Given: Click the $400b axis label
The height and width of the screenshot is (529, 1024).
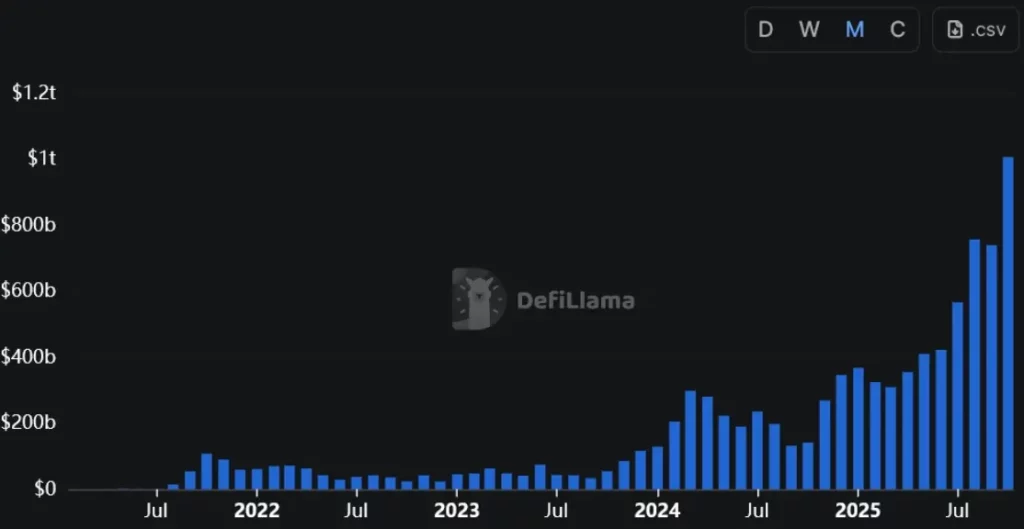Looking at the screenshot, I should [x=29, y=357].
